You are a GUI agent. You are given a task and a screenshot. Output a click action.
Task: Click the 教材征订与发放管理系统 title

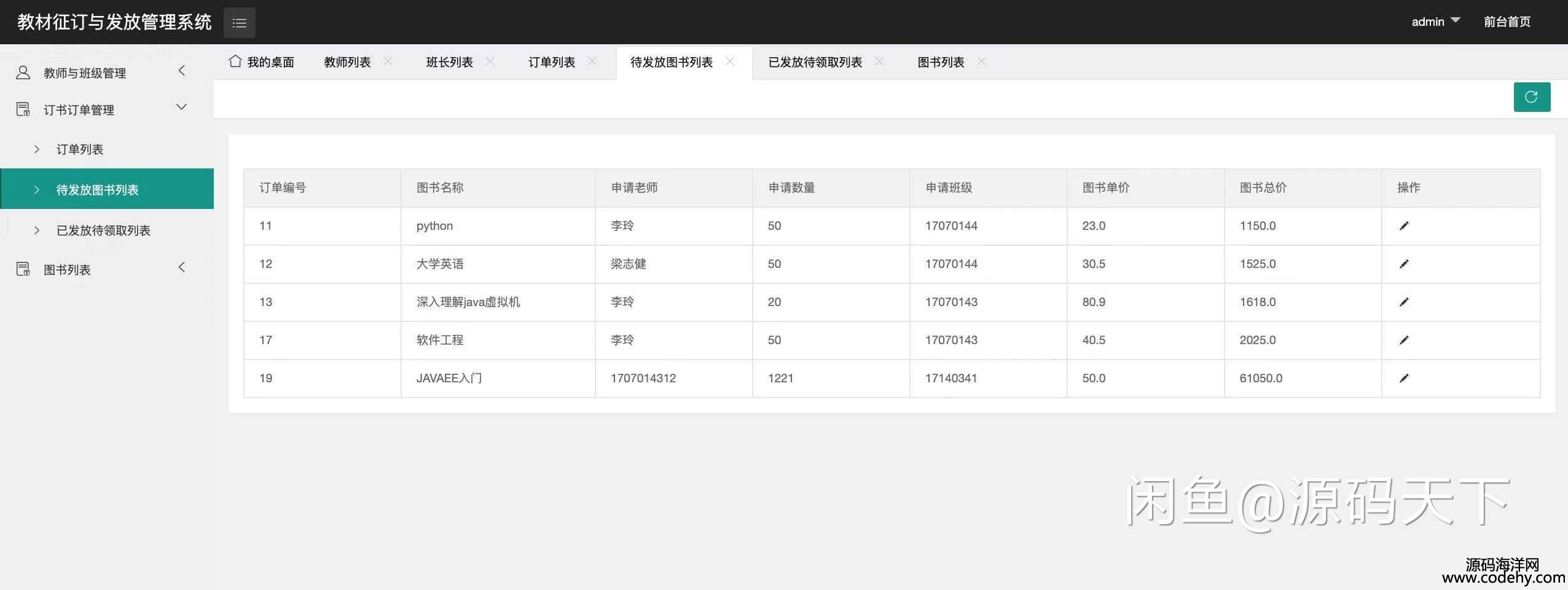(114, 22)
